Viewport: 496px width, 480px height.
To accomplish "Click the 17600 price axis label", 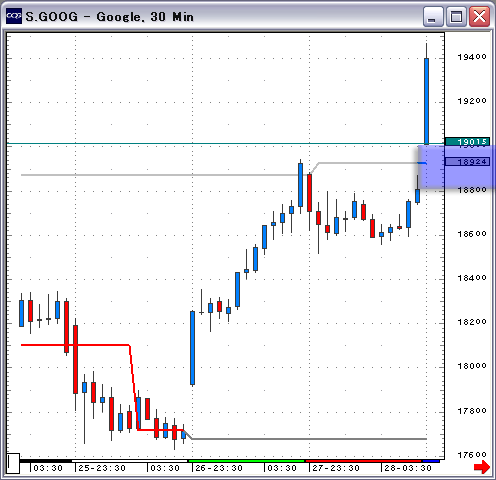I will pos(472,455).
